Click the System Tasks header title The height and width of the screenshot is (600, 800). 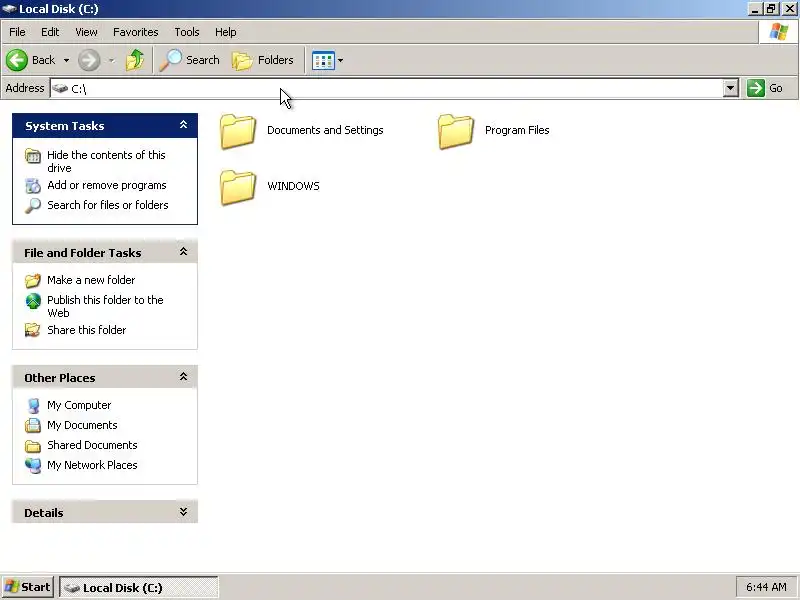65,126
